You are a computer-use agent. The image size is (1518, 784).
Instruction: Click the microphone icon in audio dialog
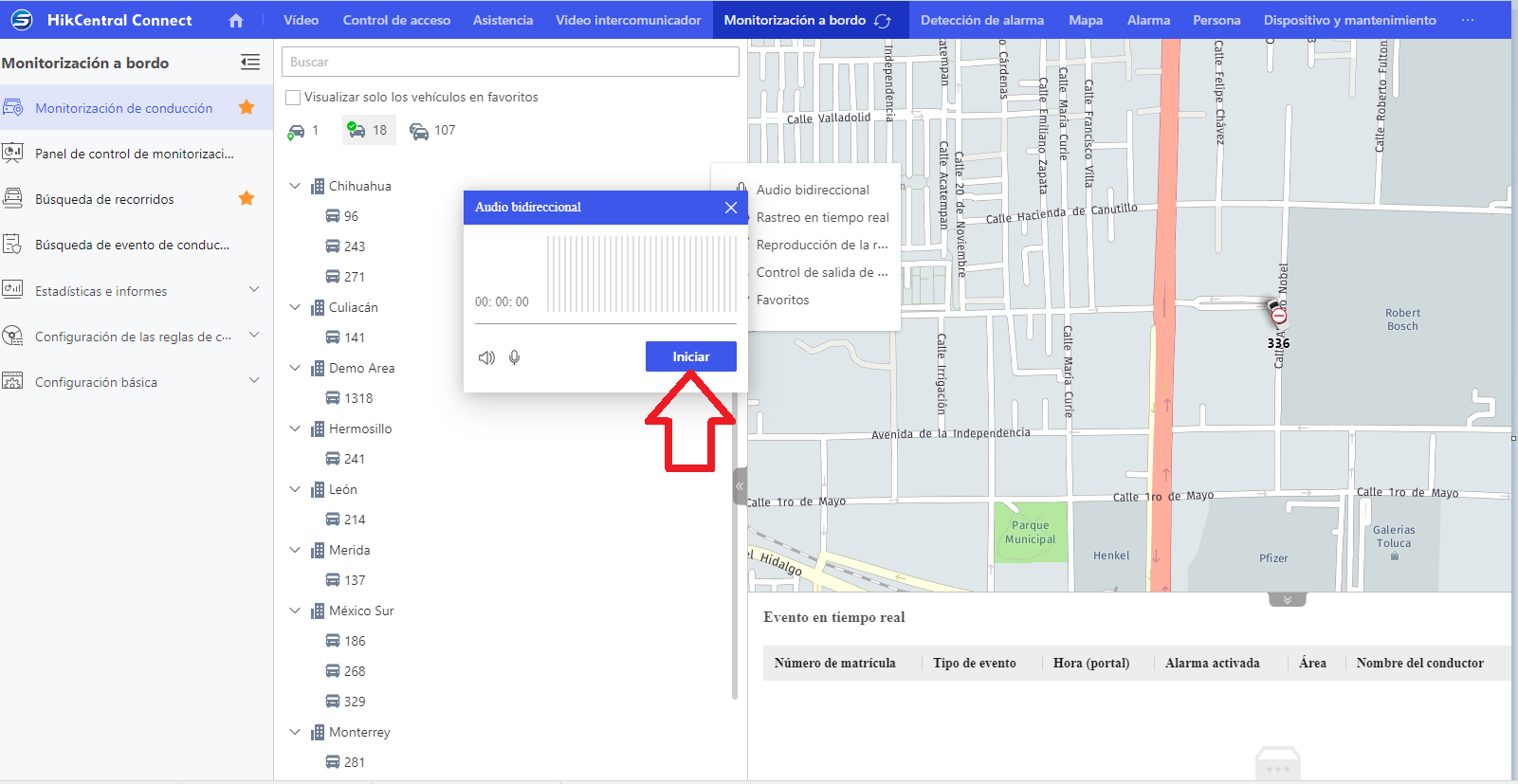[514, 357]
